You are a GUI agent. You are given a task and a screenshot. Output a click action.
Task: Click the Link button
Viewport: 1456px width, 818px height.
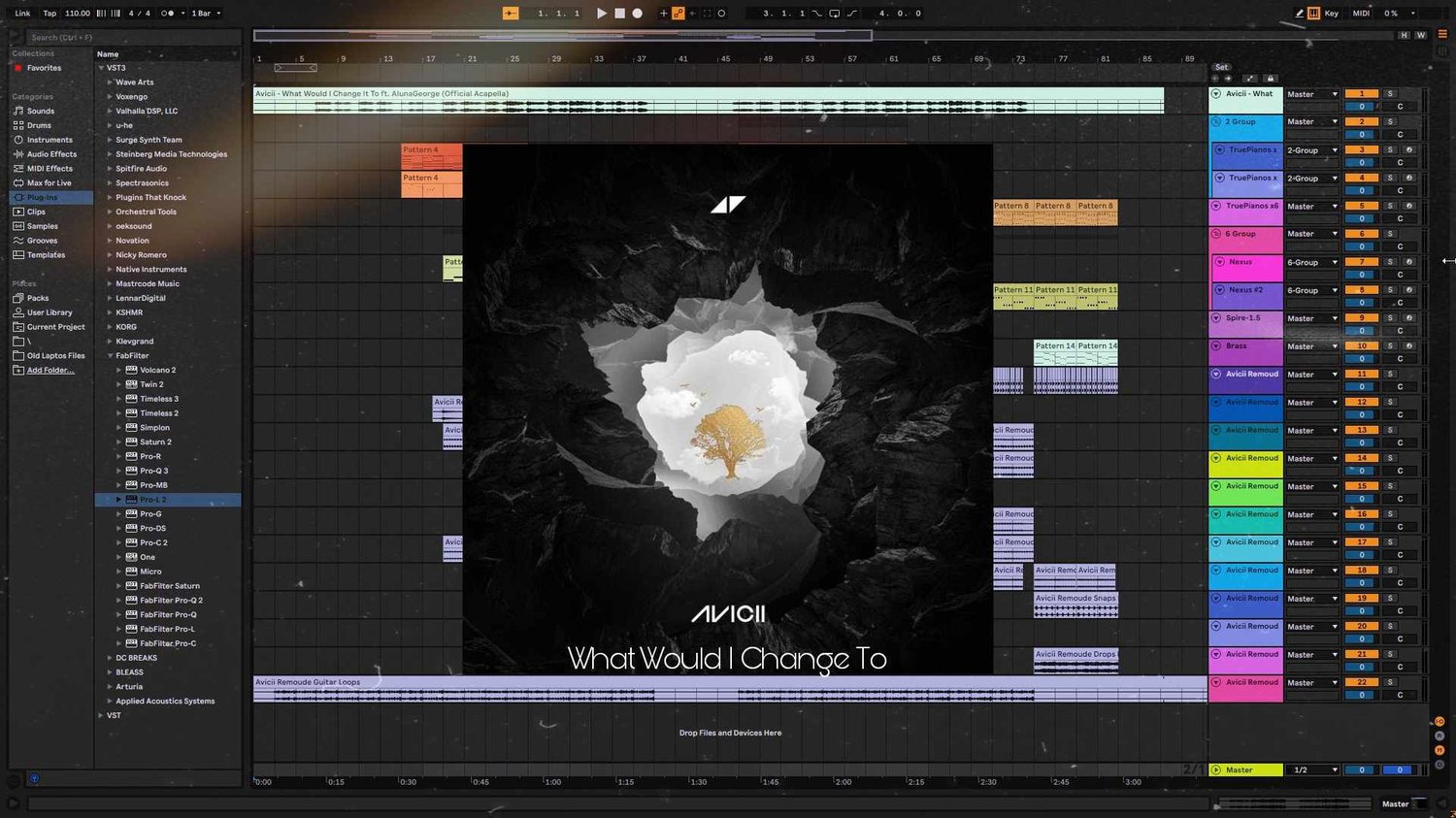point(22,14)
